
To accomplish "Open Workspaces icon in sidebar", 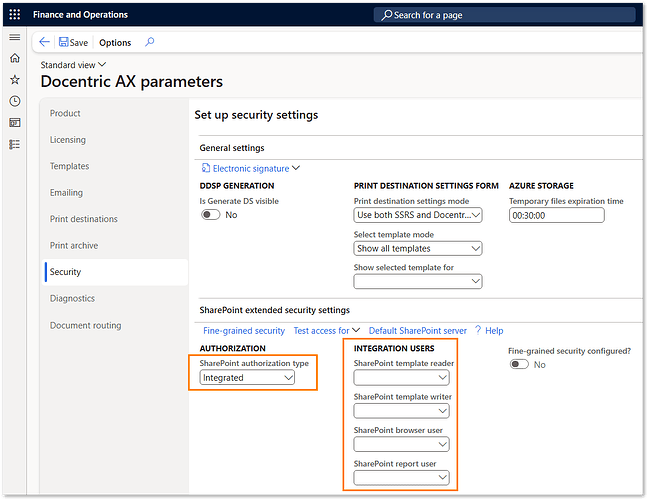I will pyautogui.click(x=15, y=123).
